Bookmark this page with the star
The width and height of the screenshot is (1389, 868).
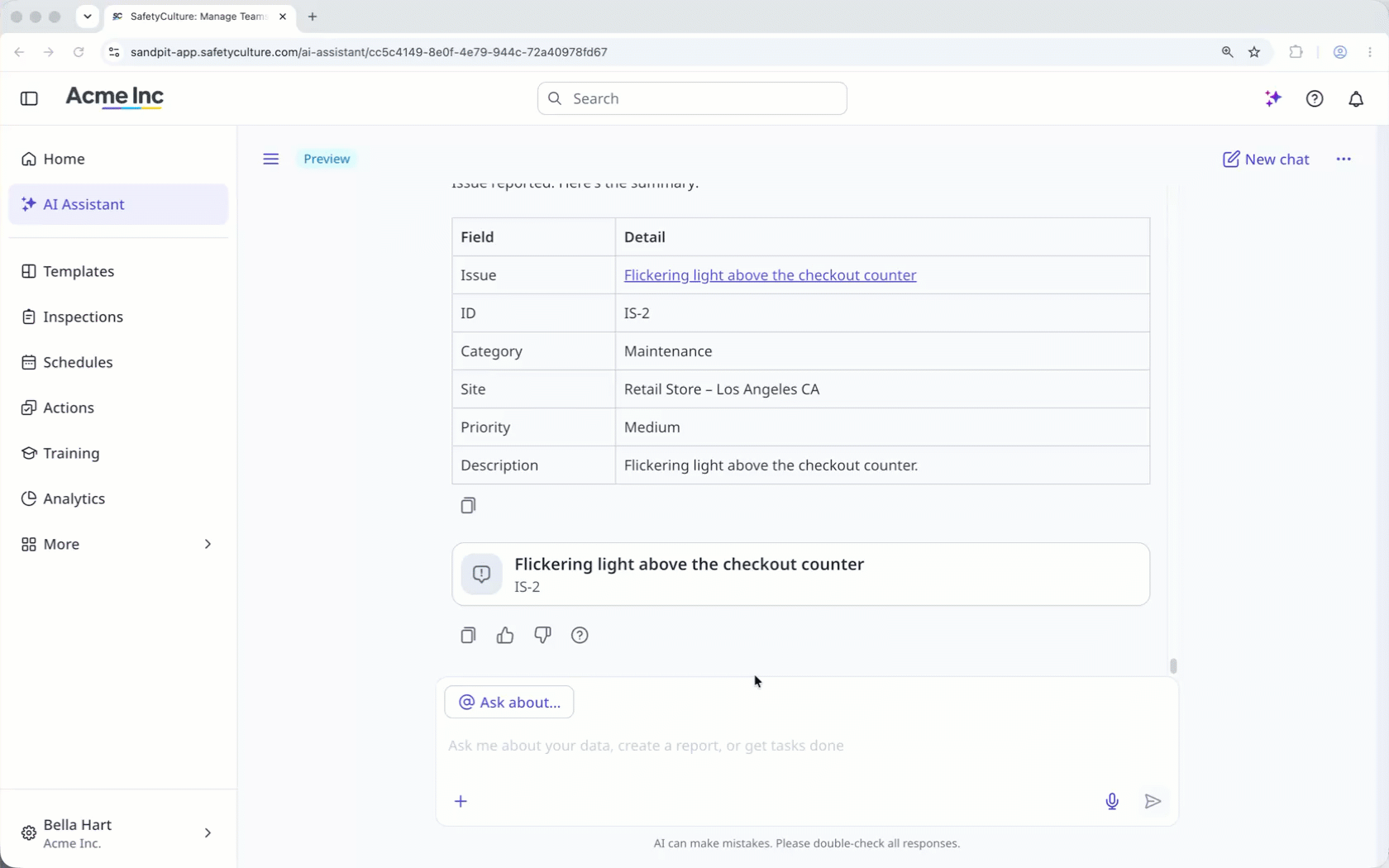click(x=1254, y=52)
